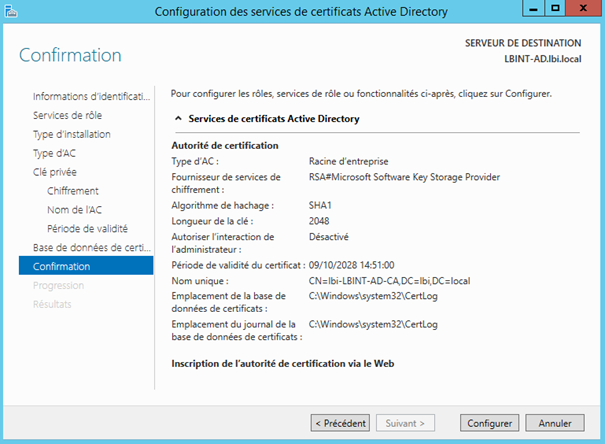Minimize the AD certificate configuration window
This screenshot has width=605, height=444.
(529, 11)
